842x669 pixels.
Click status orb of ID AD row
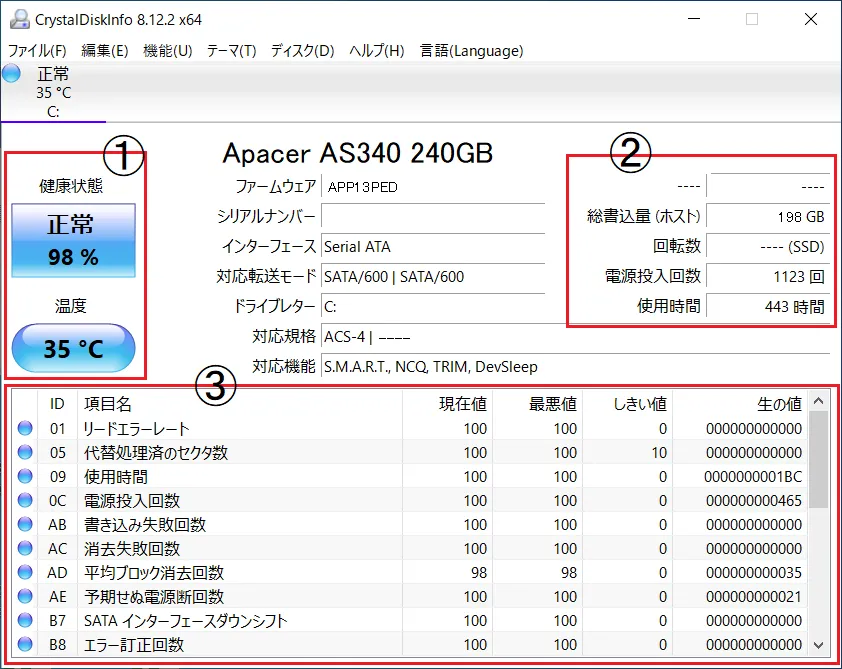(25, 572)
